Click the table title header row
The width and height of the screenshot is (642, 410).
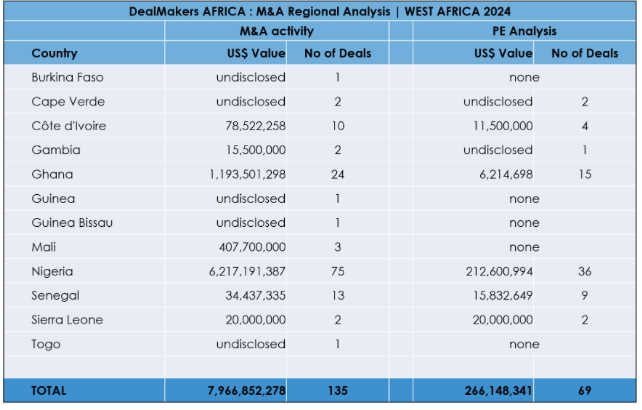[x=320, y=12]
